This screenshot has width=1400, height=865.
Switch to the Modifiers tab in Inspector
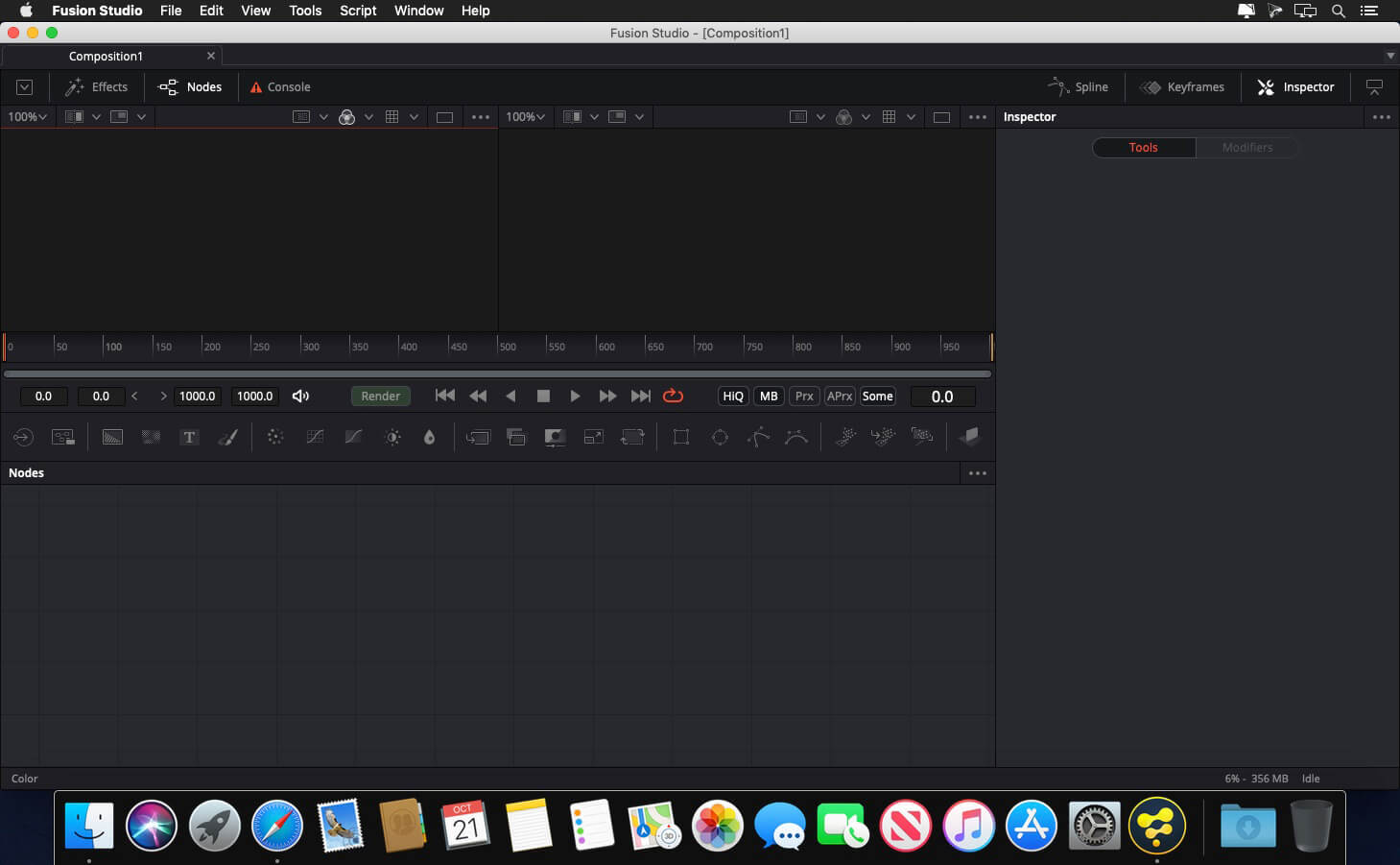1246,148
